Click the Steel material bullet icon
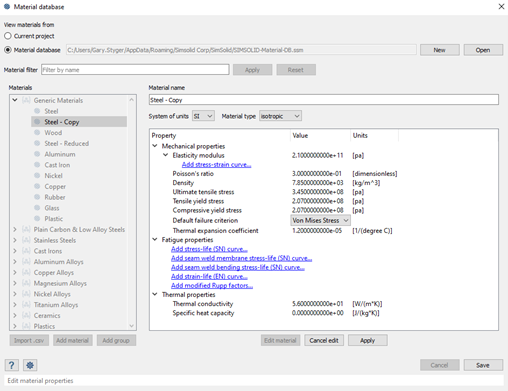The width and height of the screenshot is (508, 391). pos(37,111)
